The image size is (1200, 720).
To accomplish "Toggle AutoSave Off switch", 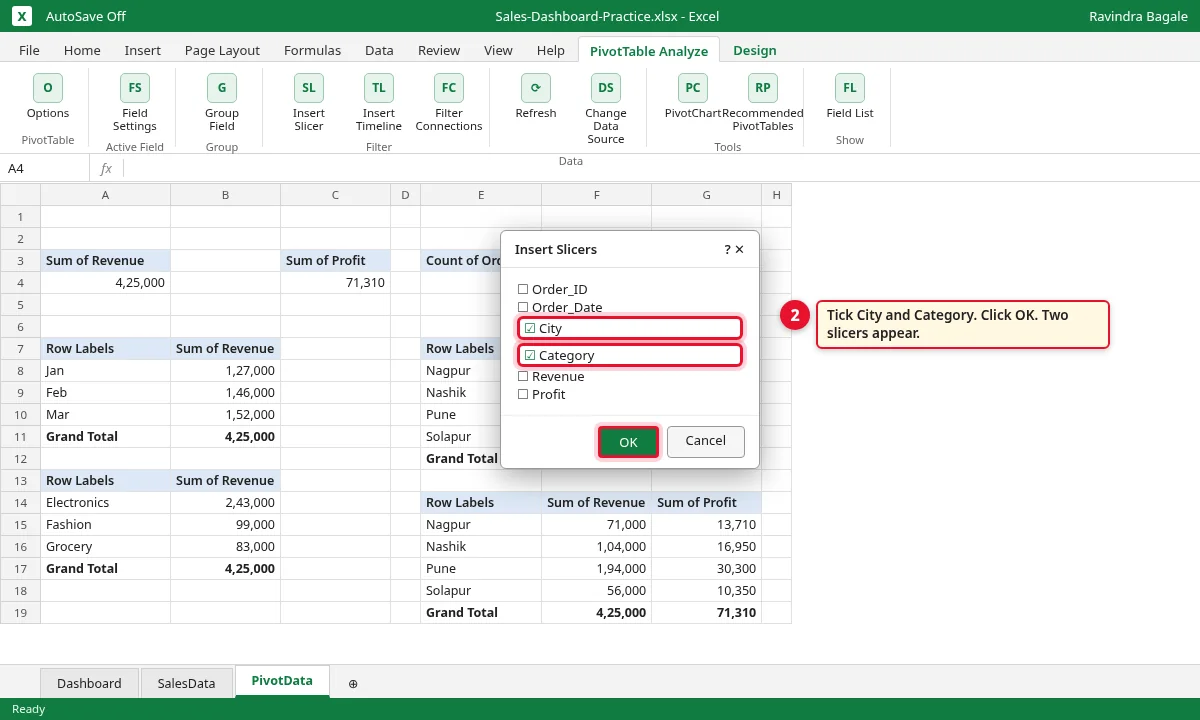I will pos(86,16).
